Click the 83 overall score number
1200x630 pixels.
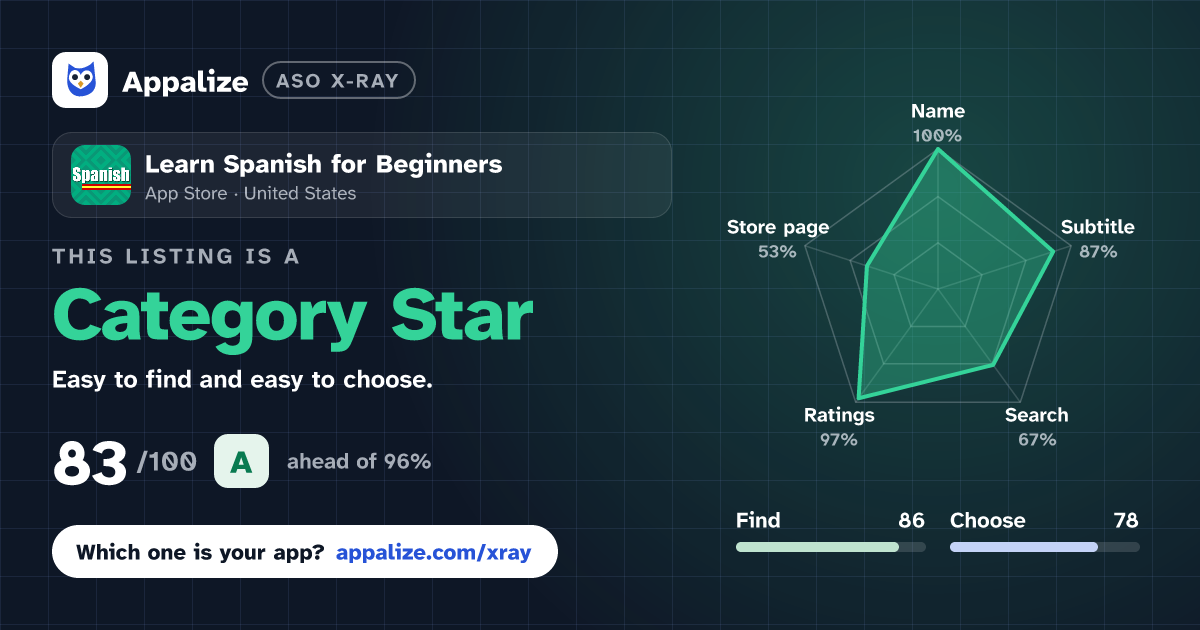[90, 462]
